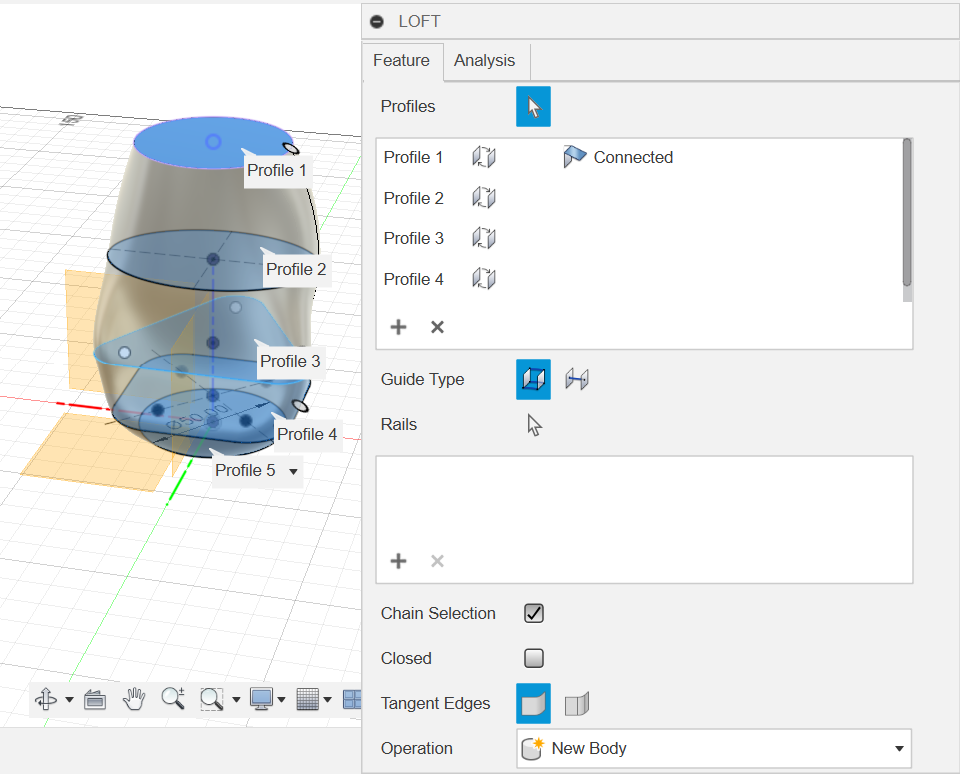
Task: Open the grid and snaps dropdown arrow
Action: [x=327, y=699]
